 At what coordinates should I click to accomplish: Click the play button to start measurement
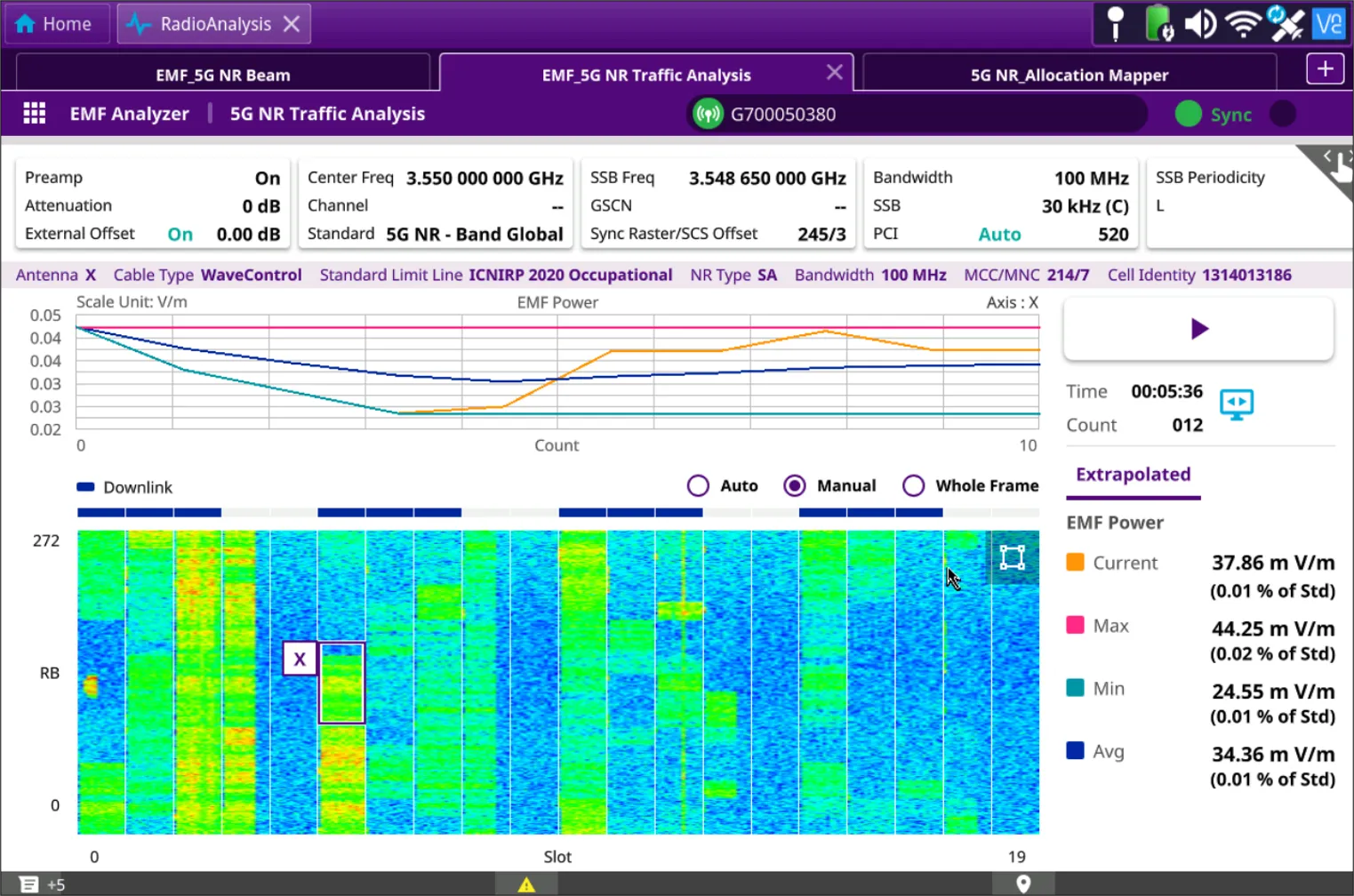click(x=1198, y=329)
